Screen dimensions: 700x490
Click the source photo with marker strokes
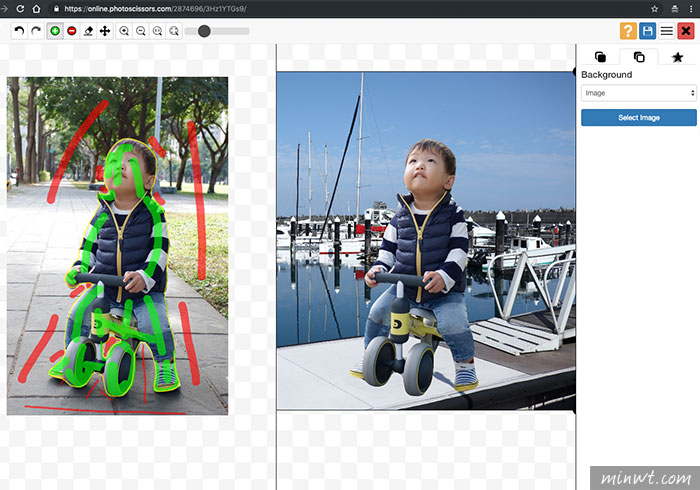coord(117,246)
